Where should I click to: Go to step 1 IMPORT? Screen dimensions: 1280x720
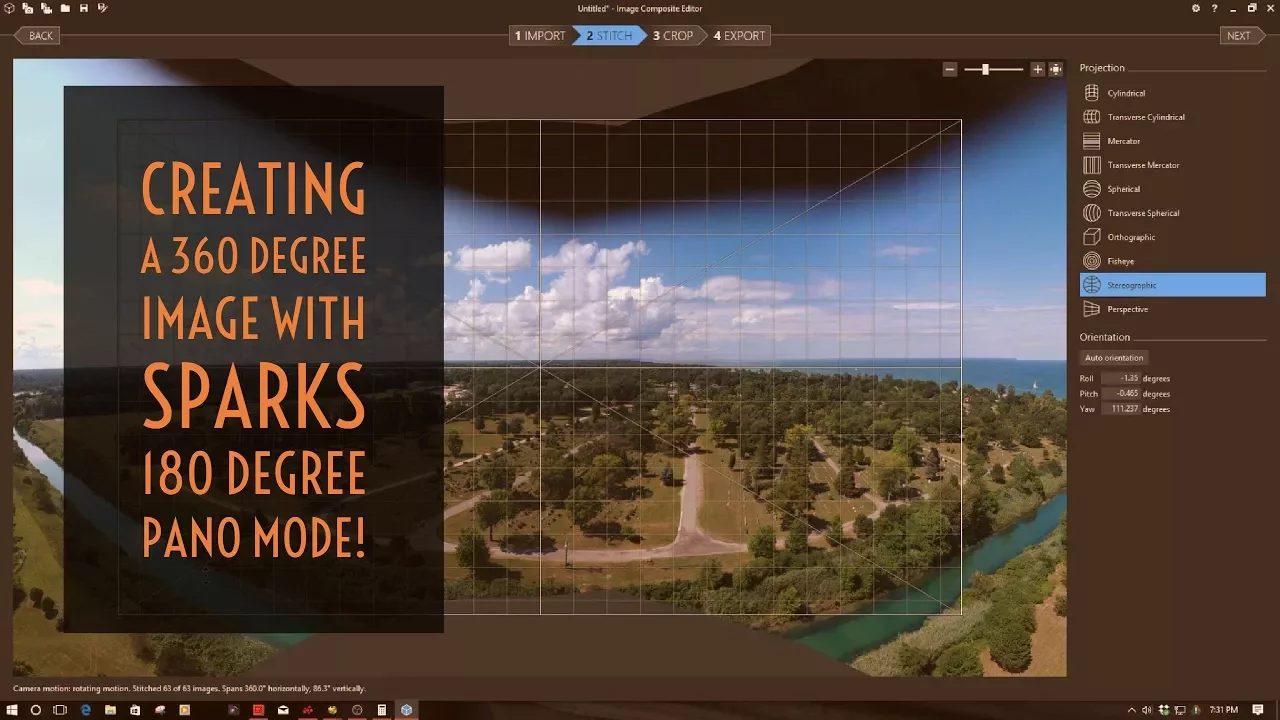coord(540,36)
